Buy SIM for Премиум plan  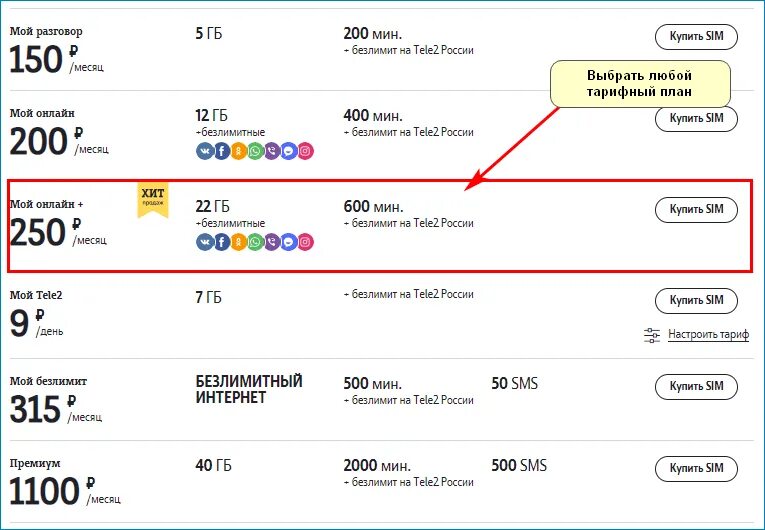(x=696, y=469)
